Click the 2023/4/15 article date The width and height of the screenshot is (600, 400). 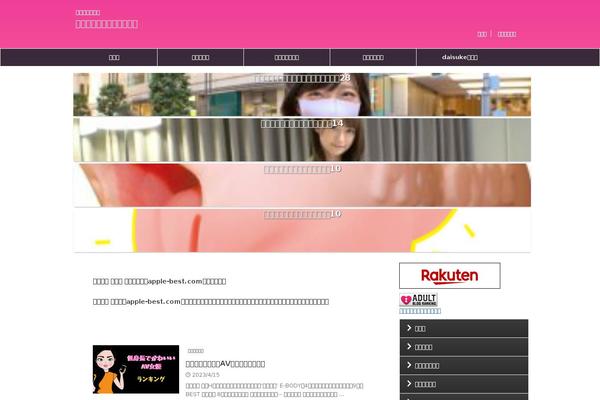[x=202, y=375]
